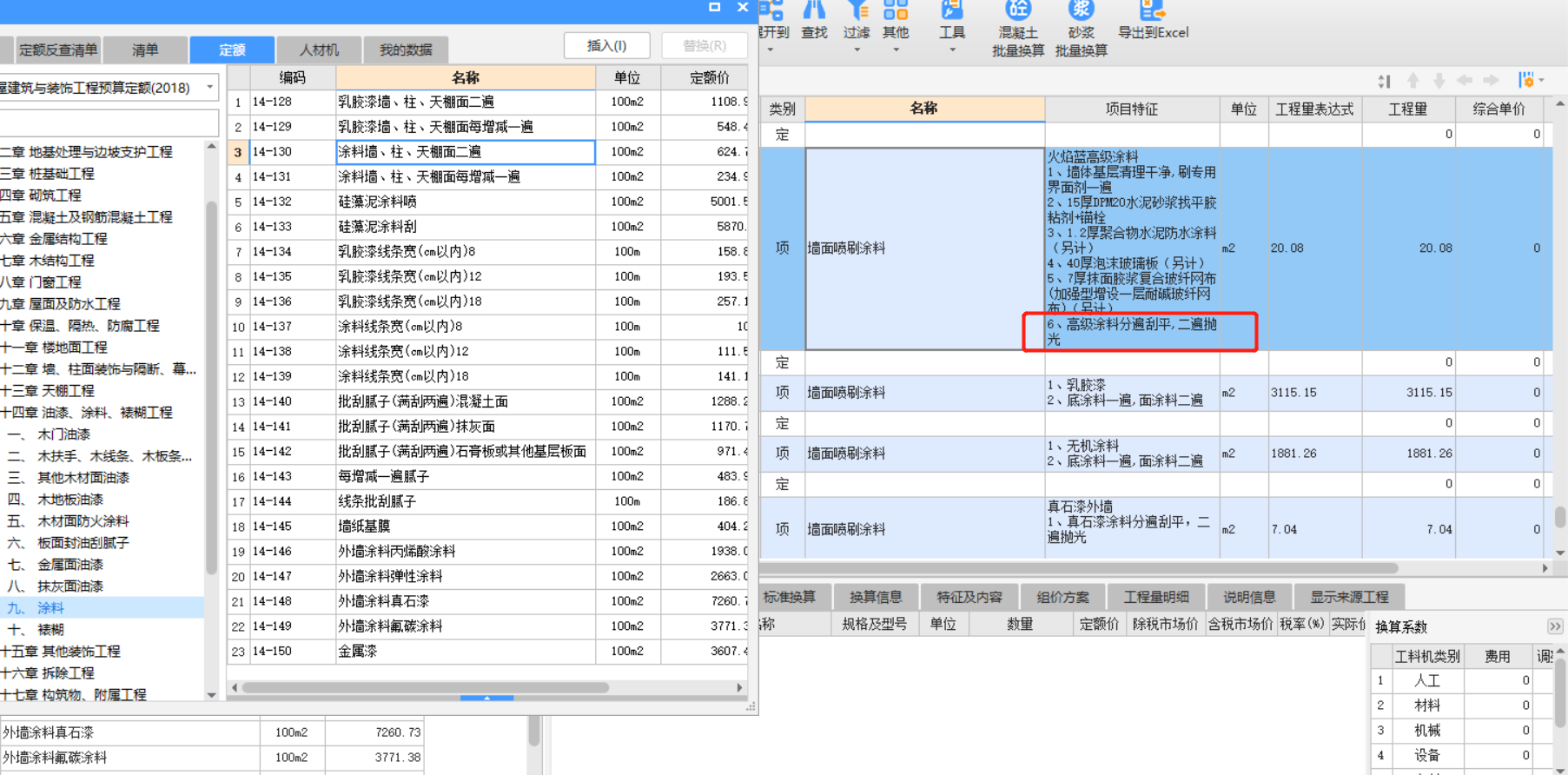Open the 工程量明细 tab

point(1156,597)
